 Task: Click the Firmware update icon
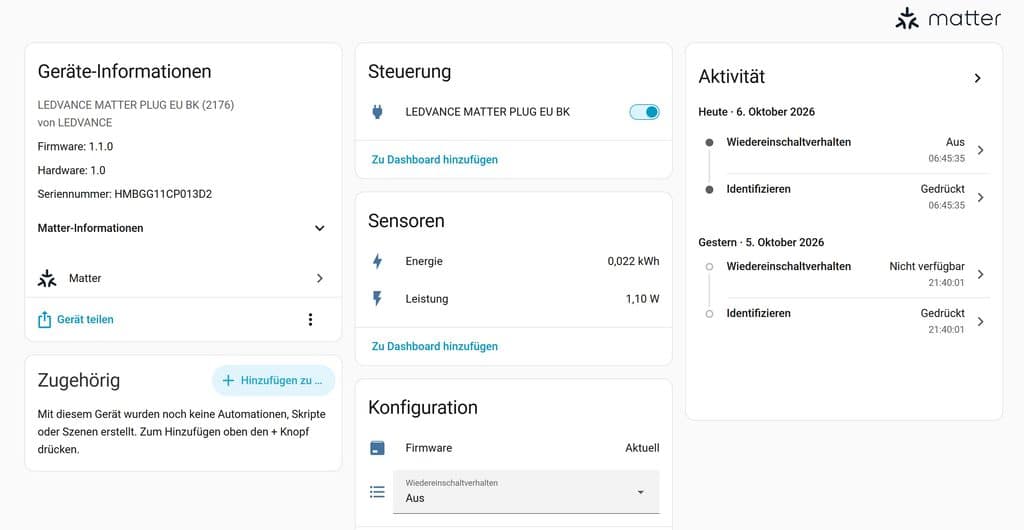pyautogui.click(x=377, y=448)
